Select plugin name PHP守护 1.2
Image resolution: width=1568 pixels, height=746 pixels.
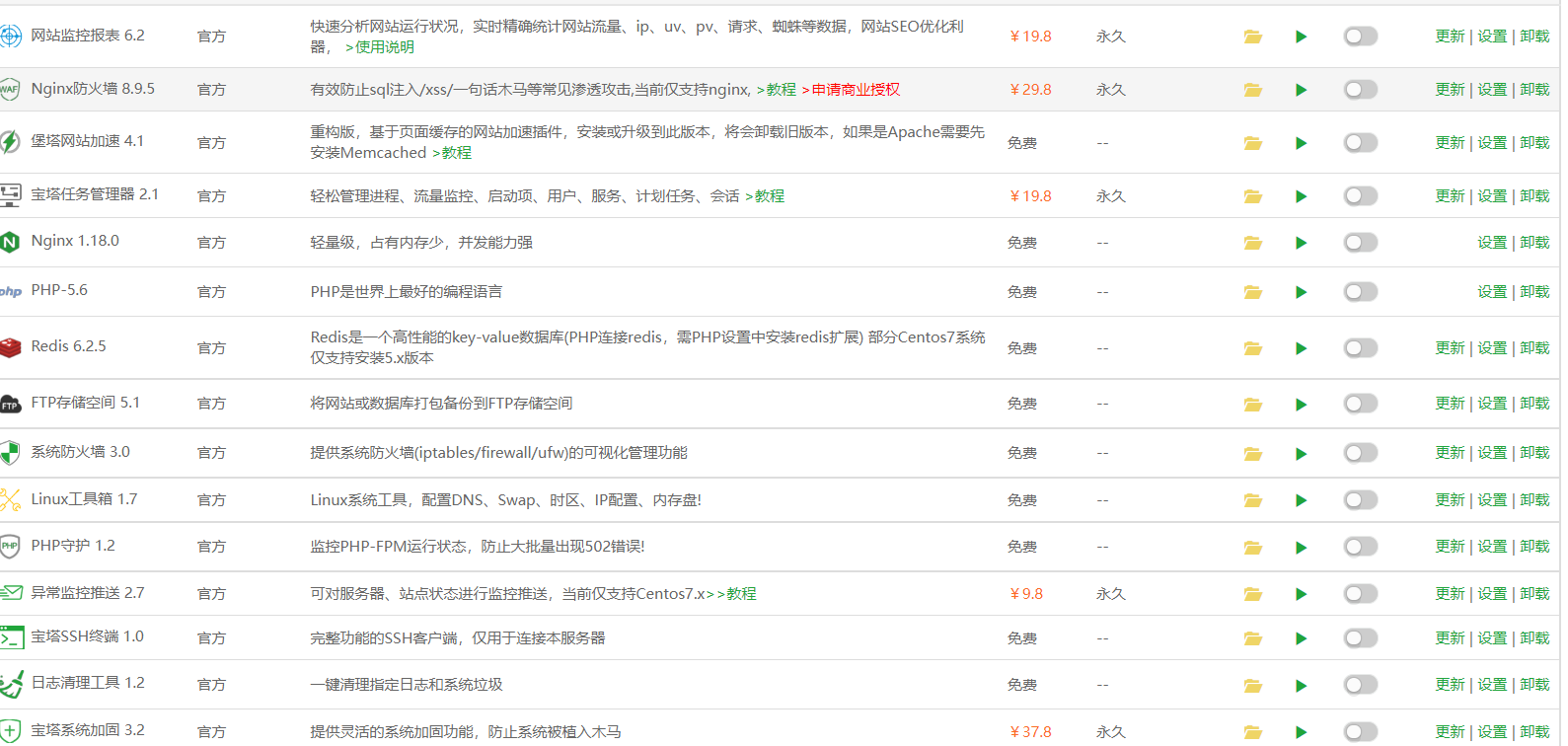tap(73, 546)
